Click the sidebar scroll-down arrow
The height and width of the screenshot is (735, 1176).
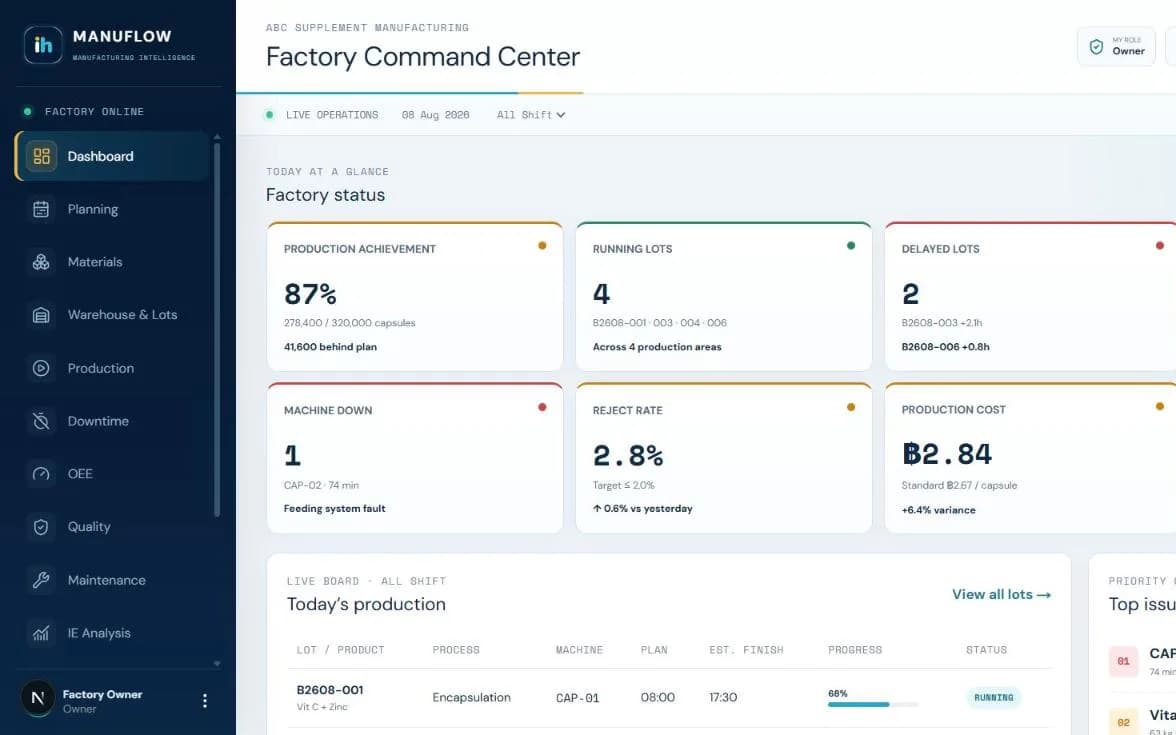tap(217, 664)
